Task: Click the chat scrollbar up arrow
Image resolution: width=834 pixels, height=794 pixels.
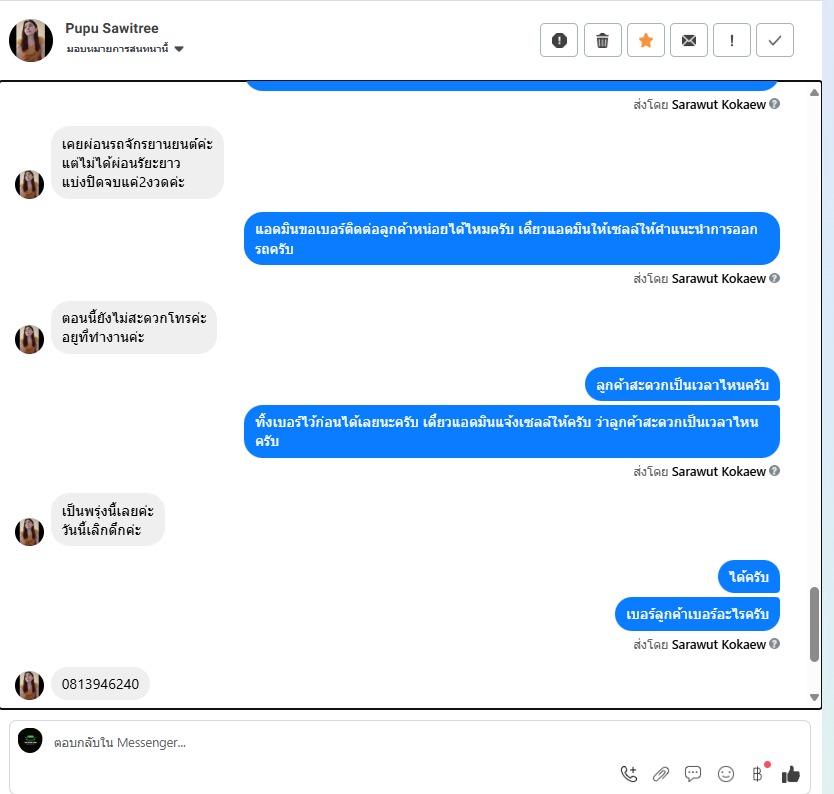Action: coord(814,93)
